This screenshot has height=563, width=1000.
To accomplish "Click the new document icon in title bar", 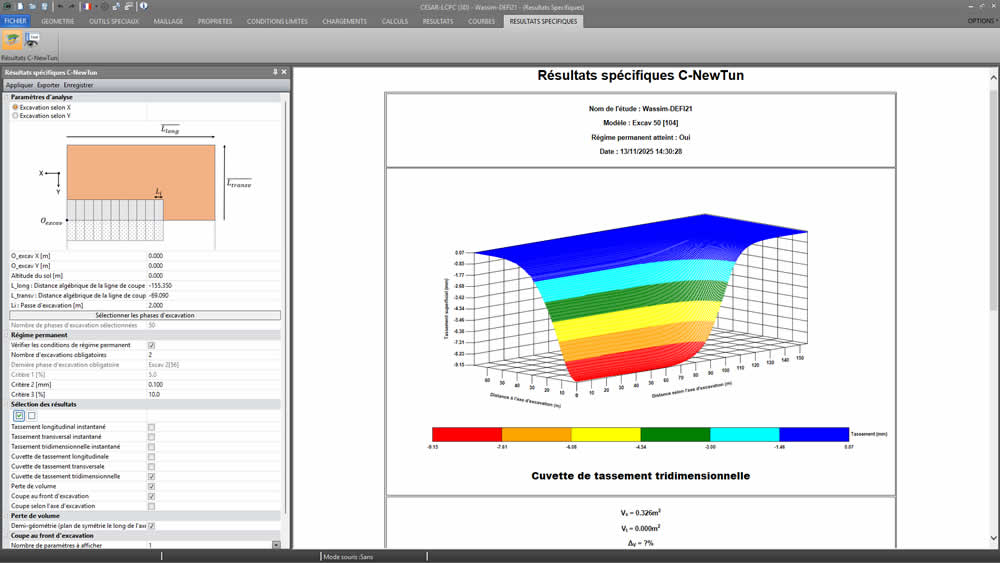I will pos(20,6).
